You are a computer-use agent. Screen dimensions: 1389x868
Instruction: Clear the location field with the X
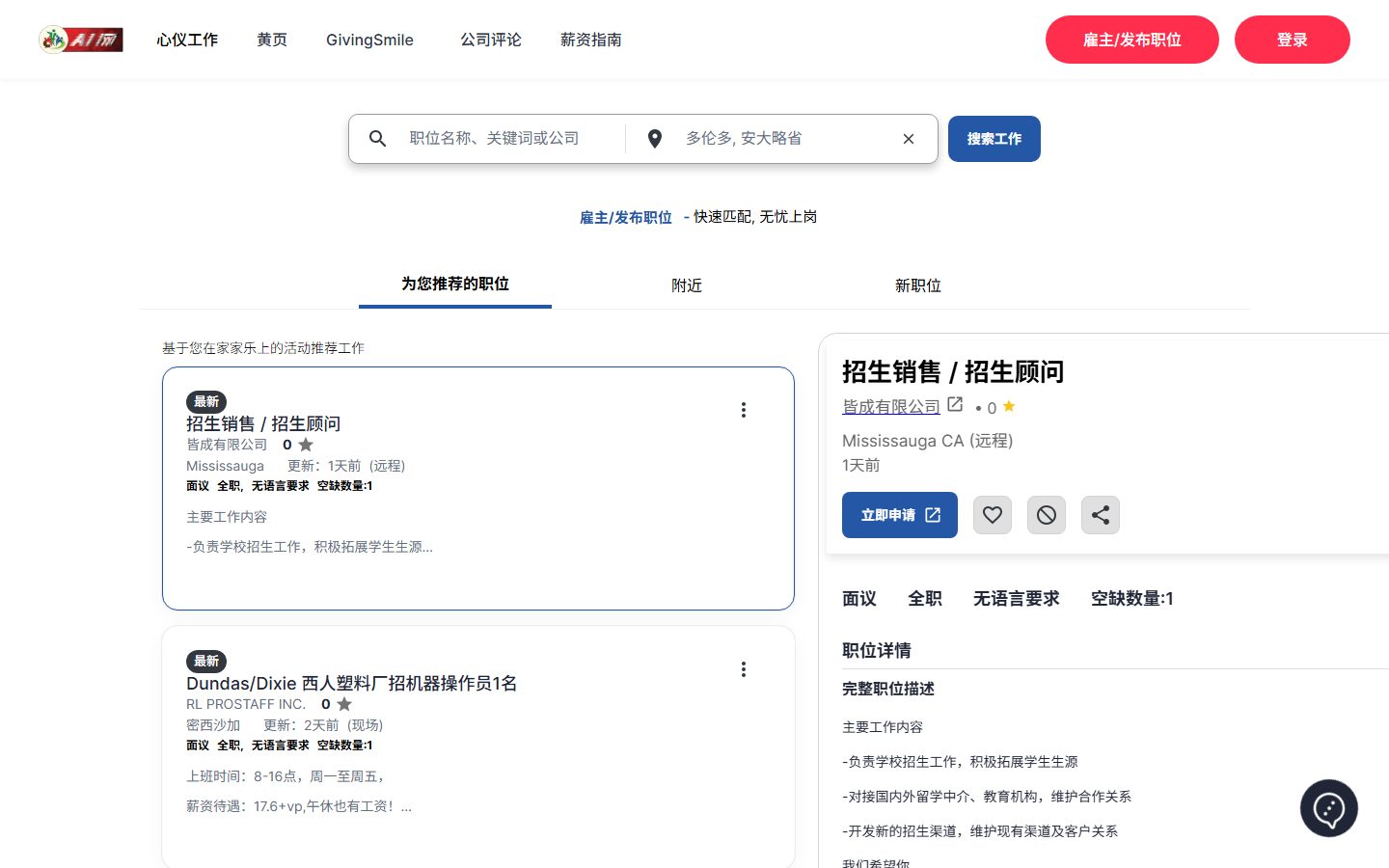point(909,139)
